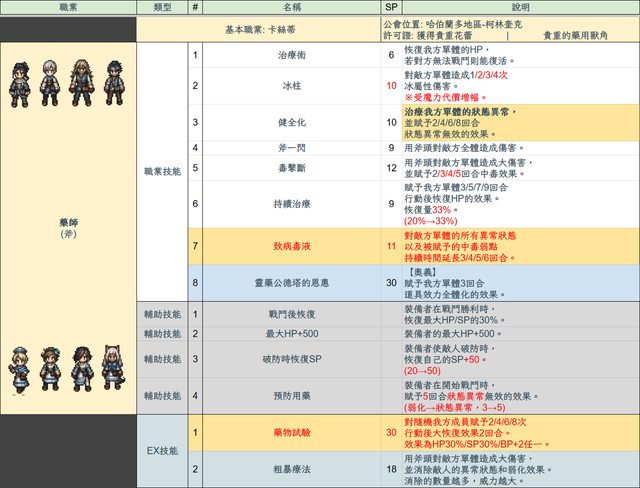This screenshot has height=488, width=640.
Task: Select the EX技能 category cell
Action: [162, 451]
